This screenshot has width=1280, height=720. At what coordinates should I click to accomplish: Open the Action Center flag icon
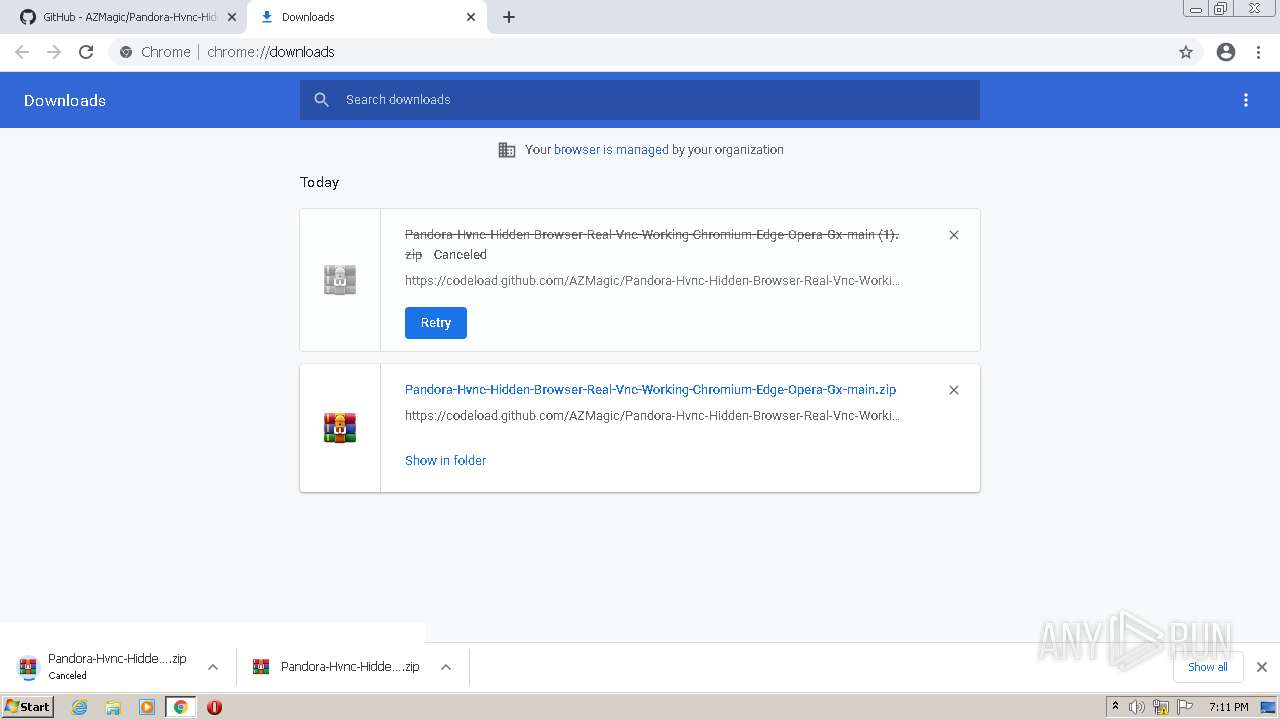click(x=1185, y=707)
